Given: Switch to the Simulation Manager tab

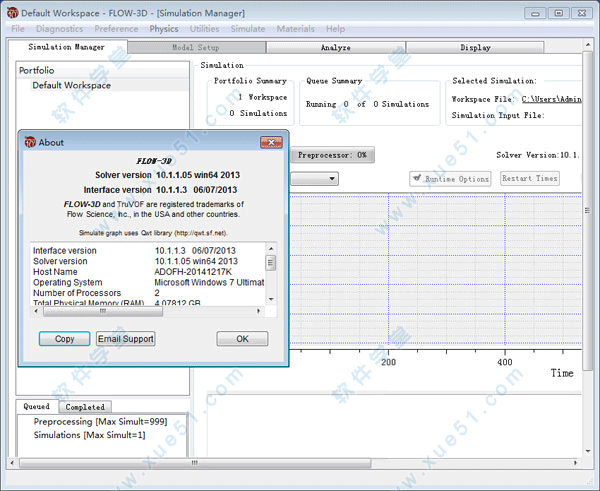Looking at the screenshot, I should (x=67, y=47).
